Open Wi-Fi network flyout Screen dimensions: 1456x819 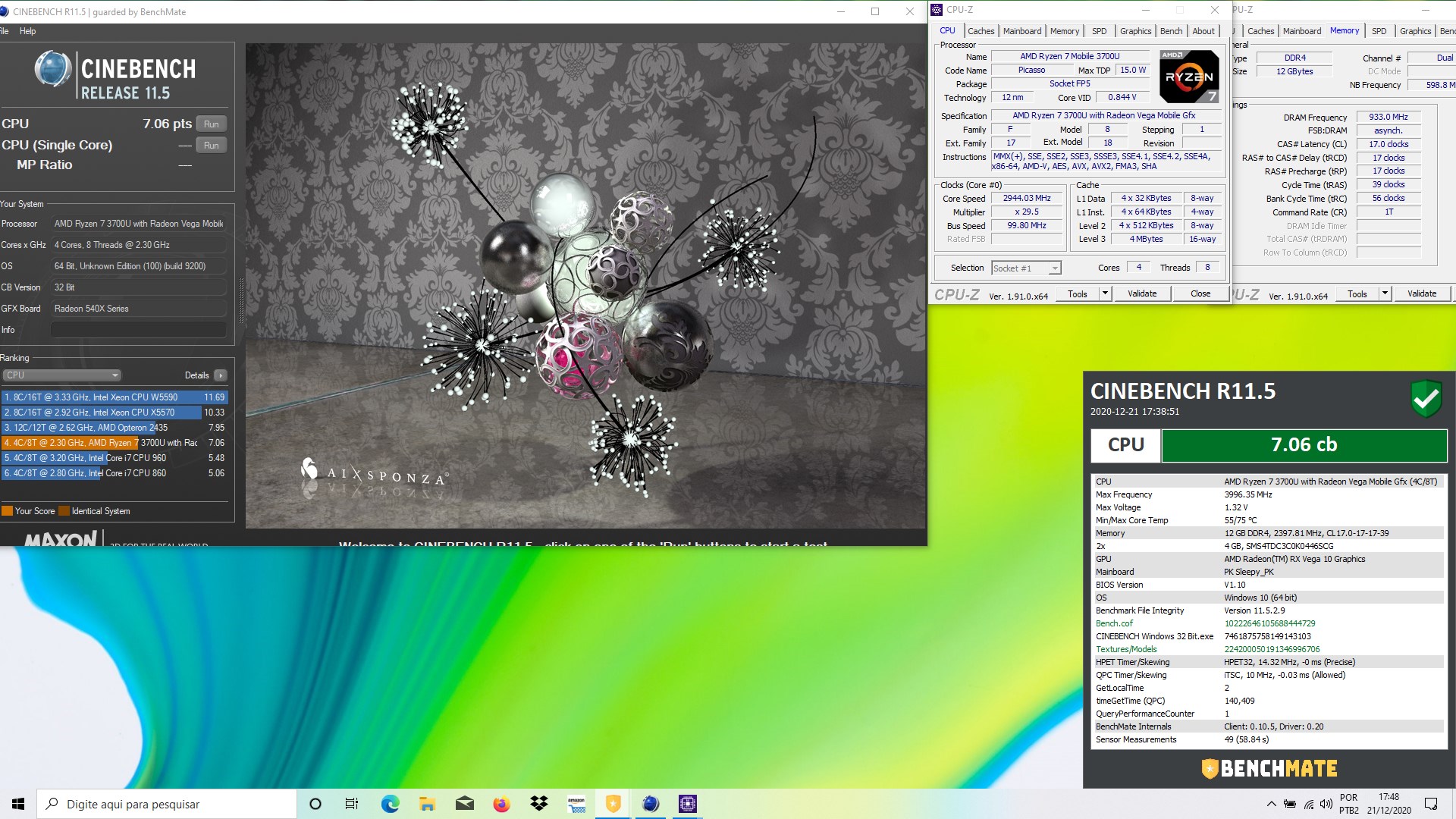(x=1308, y=804)
